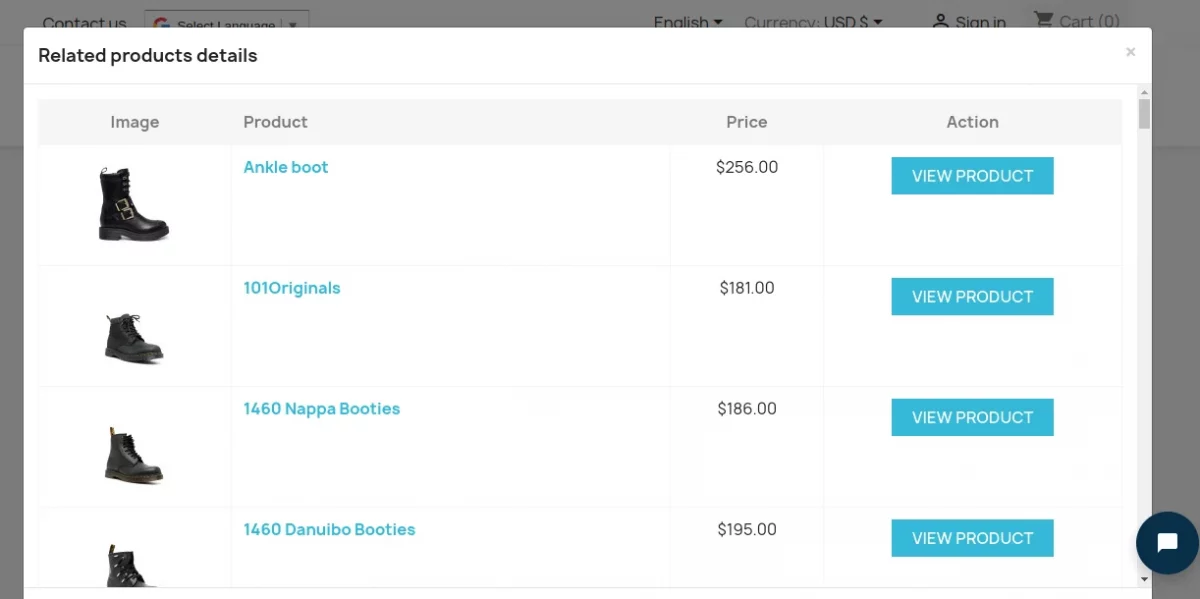Open the chat widget bubble
The width and height of the screenshot is (1200, 599).
coord(1167,543)
